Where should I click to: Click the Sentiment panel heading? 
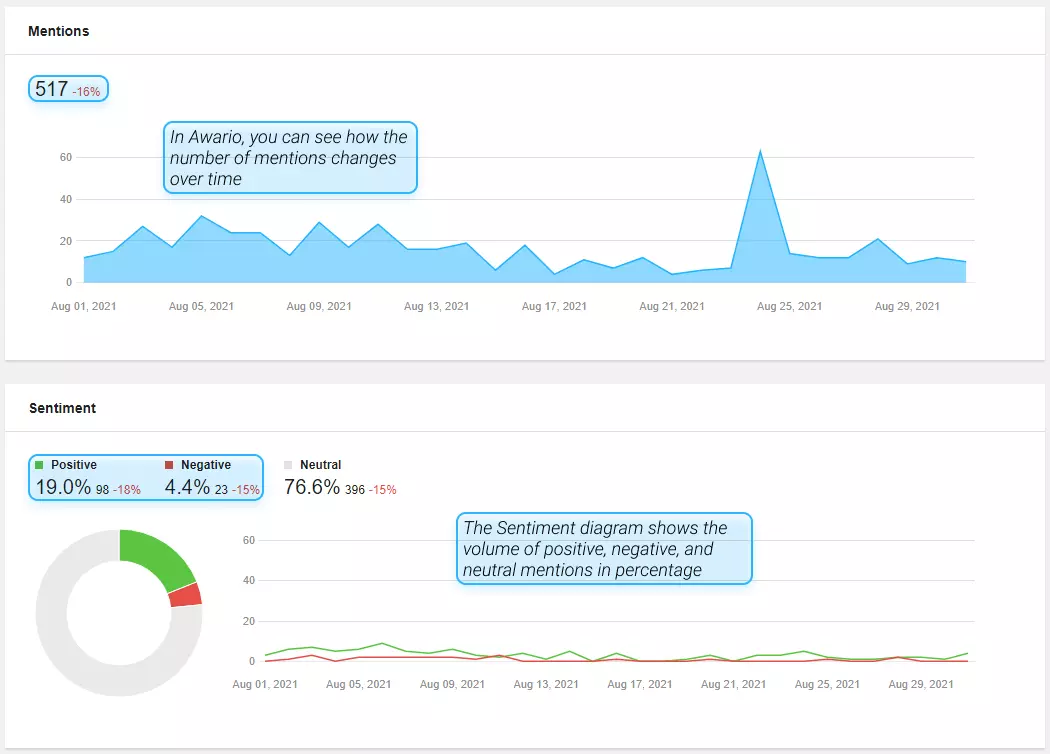(62, 408)
